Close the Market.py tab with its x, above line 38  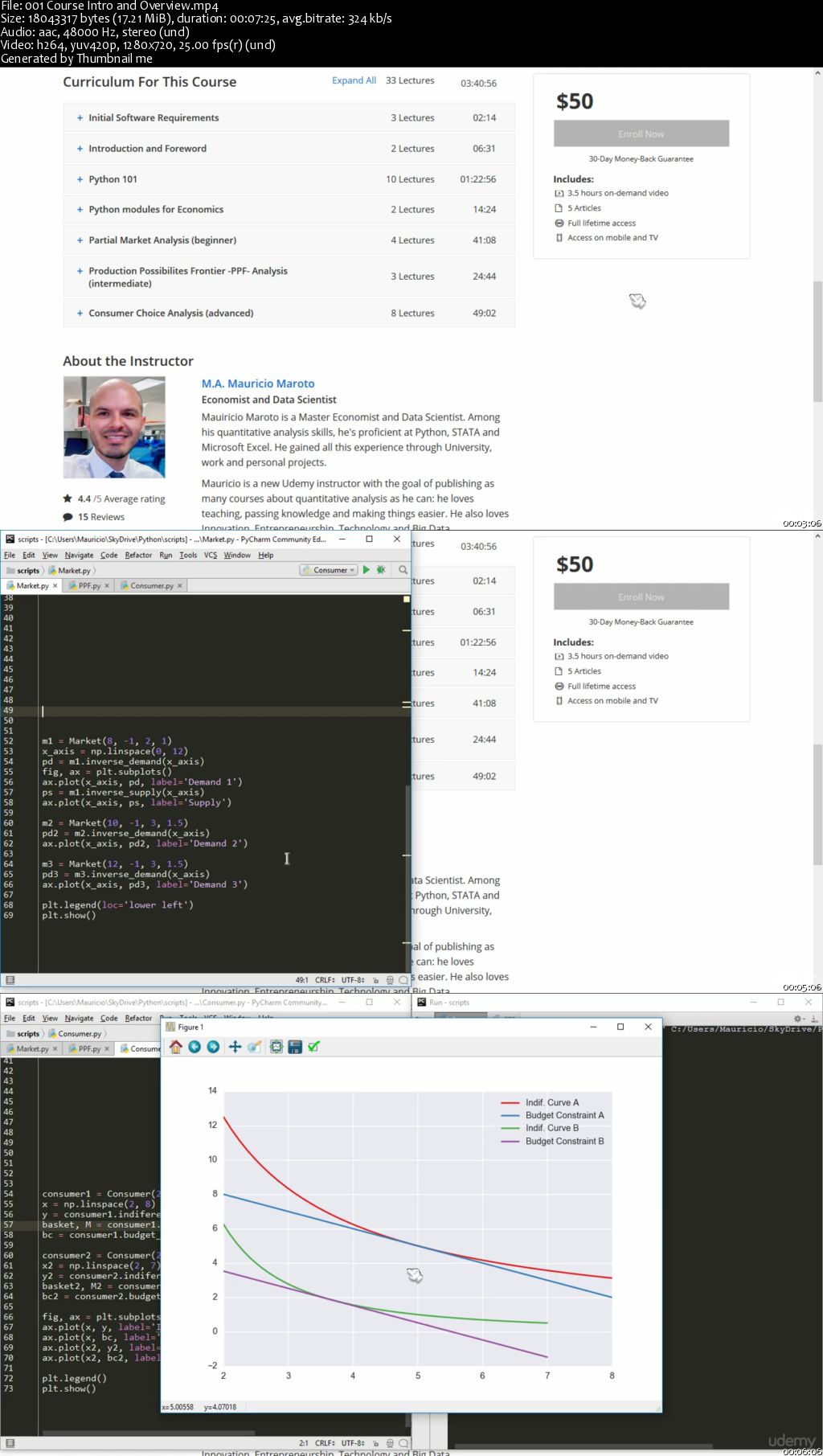click(55, 585)
